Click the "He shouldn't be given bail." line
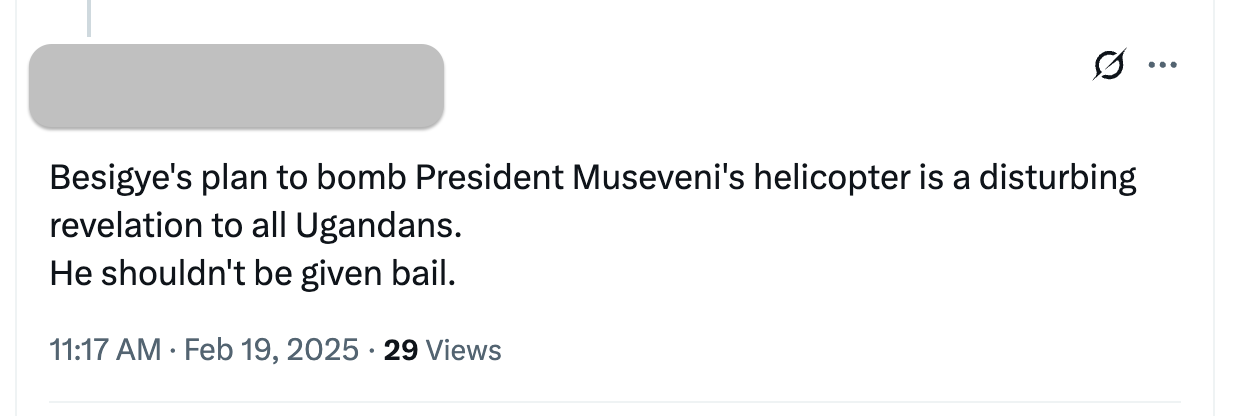This screenshot has width=1238, height=416. coord(252,272)
